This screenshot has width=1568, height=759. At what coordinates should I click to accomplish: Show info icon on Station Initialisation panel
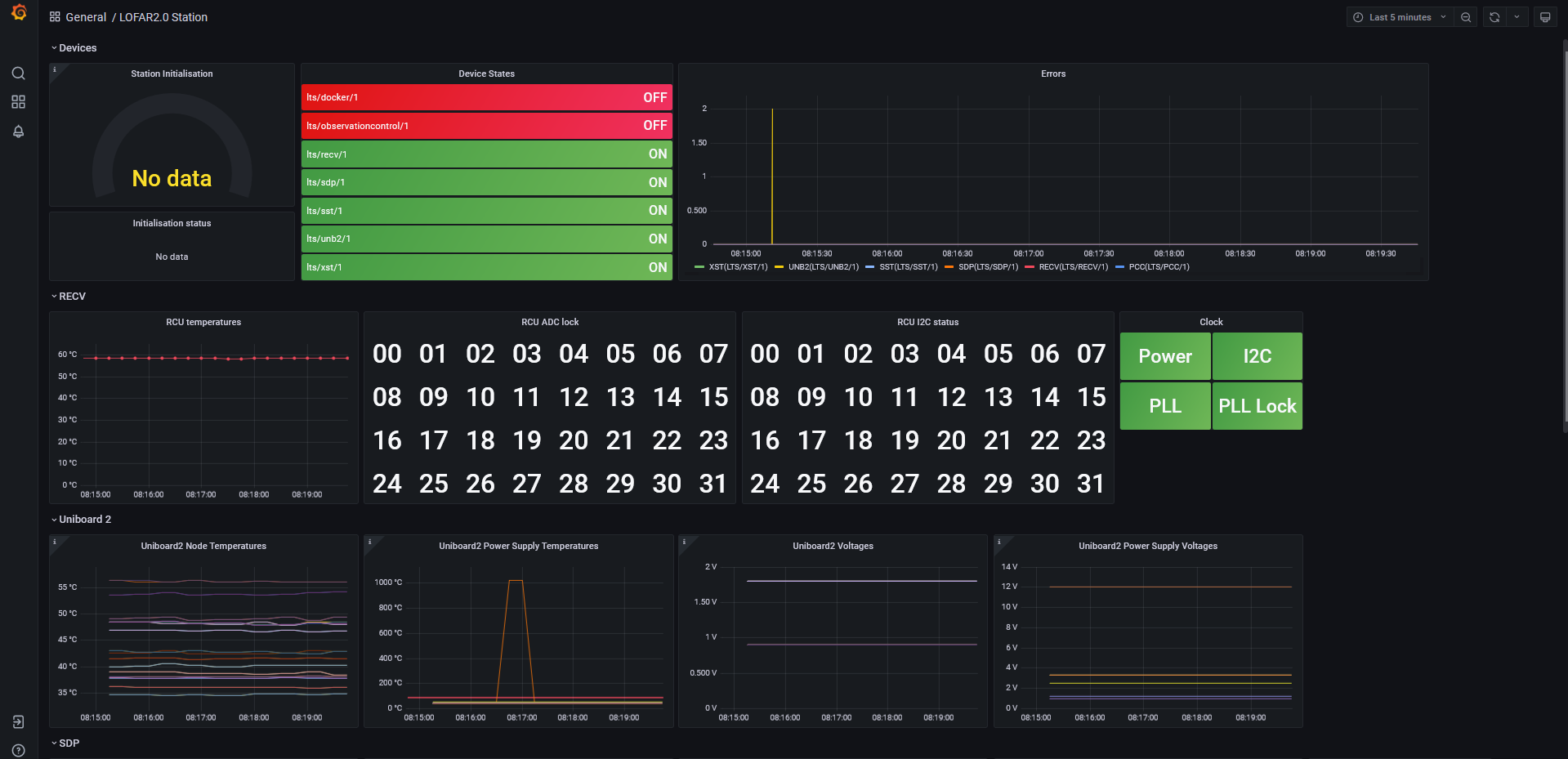coord(55,69)
